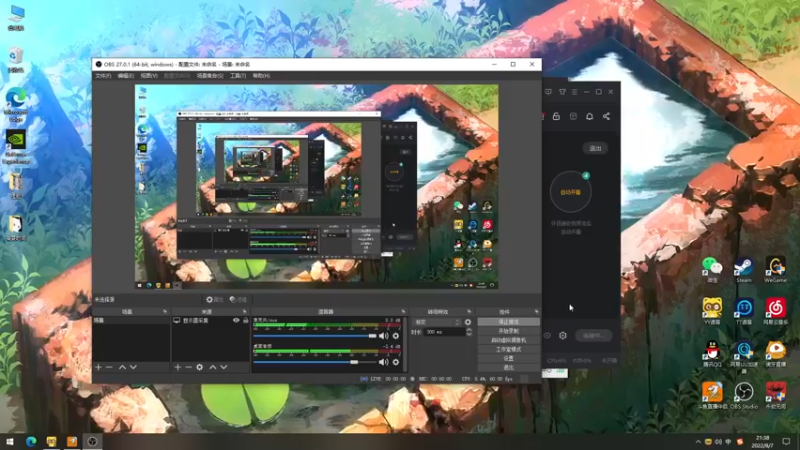Click the Studio Mode button in Controls
The height and width of the screenshot is (450, 800).
tap(508, 349)
